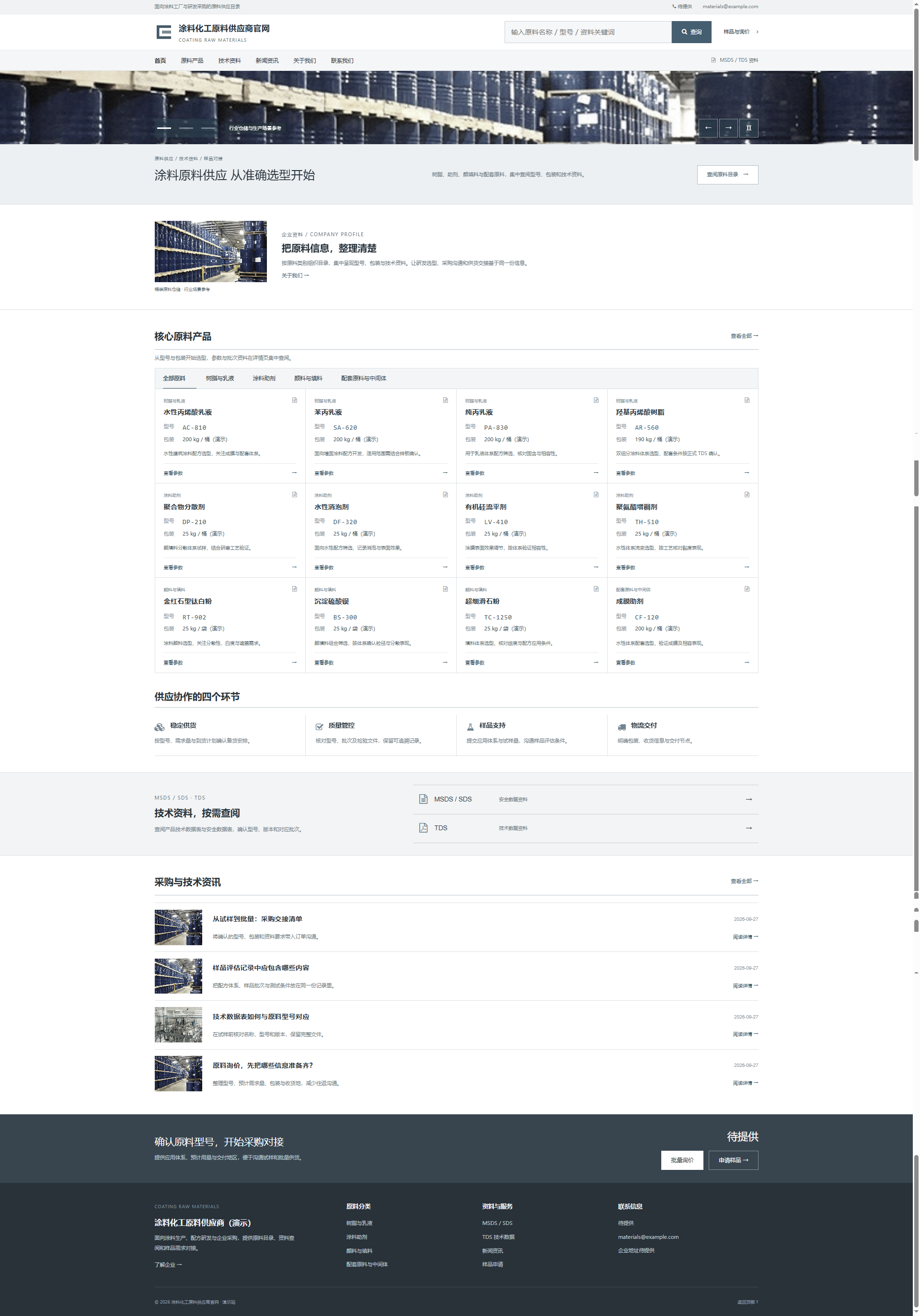Go to 原料产品 menu item

tap(192, 61)
